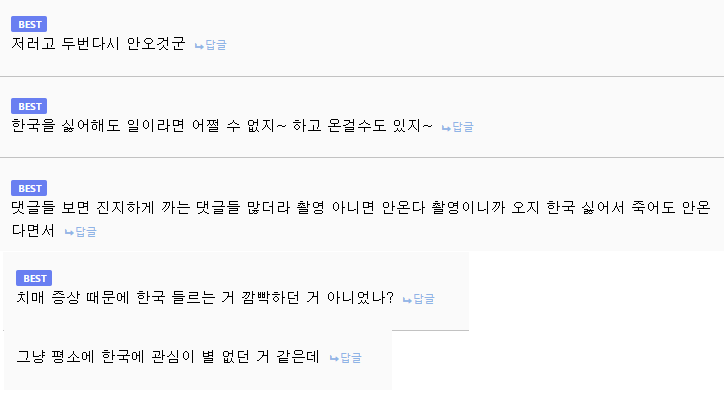Click the BEST badge above the '댓글들 보면' comment
This screenshot has height=401, width=728.
29,188
